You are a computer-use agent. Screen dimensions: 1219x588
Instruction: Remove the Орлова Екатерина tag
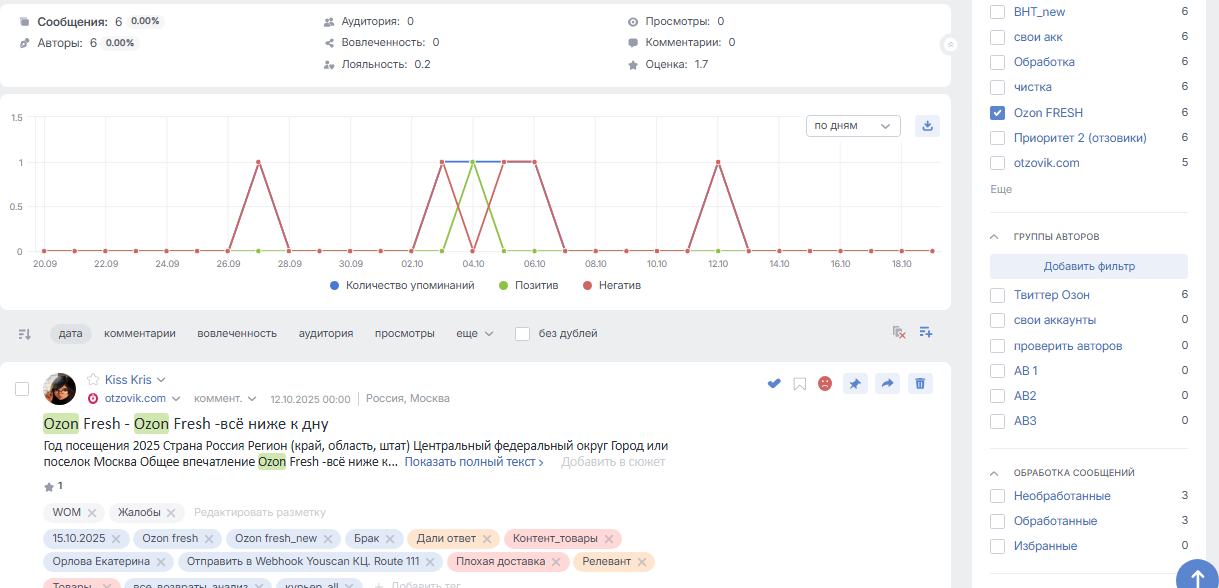pos(160,562)
